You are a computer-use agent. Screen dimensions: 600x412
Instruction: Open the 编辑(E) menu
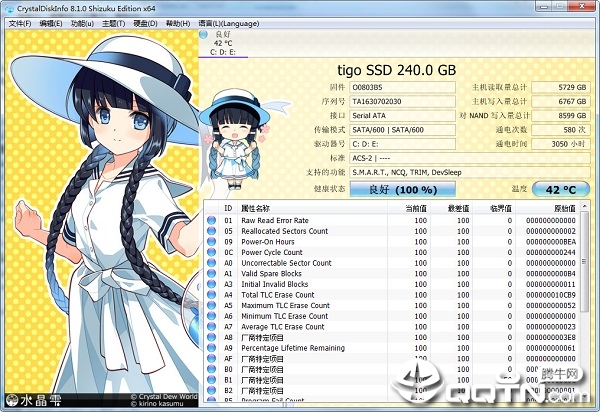coord(51,24)
